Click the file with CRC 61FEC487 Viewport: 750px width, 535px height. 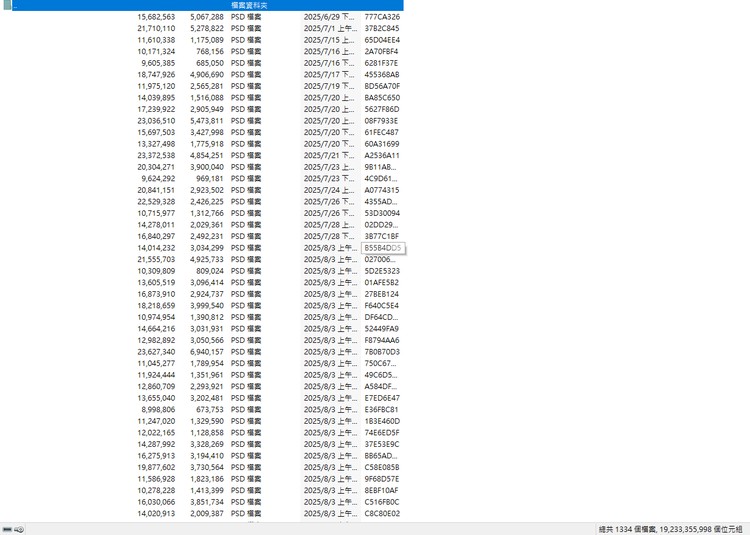pos(381,132)
